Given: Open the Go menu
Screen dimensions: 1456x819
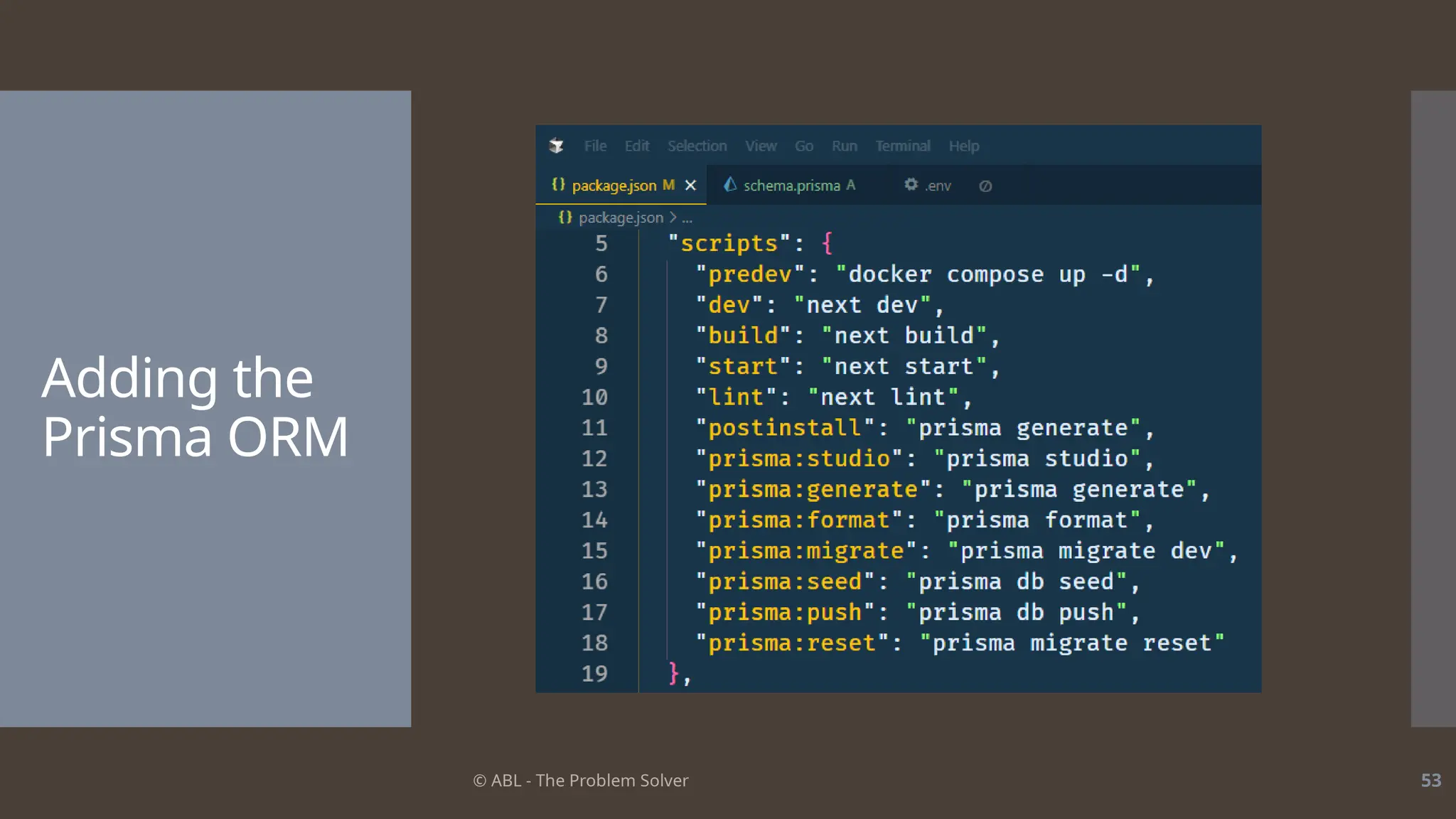Looking at the screenshot, I should (x=804, y=146).
